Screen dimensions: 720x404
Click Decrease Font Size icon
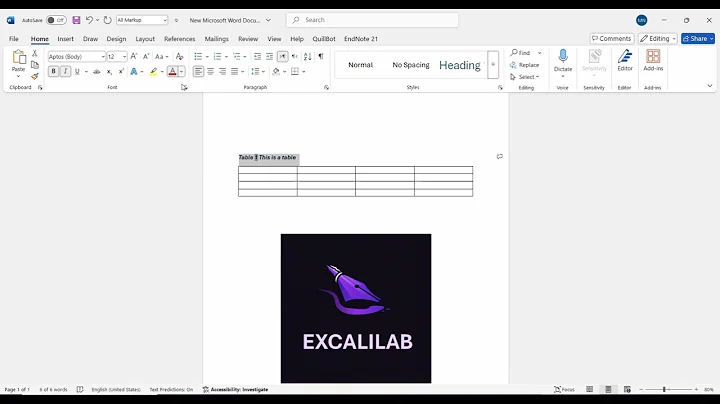(146, 56)
